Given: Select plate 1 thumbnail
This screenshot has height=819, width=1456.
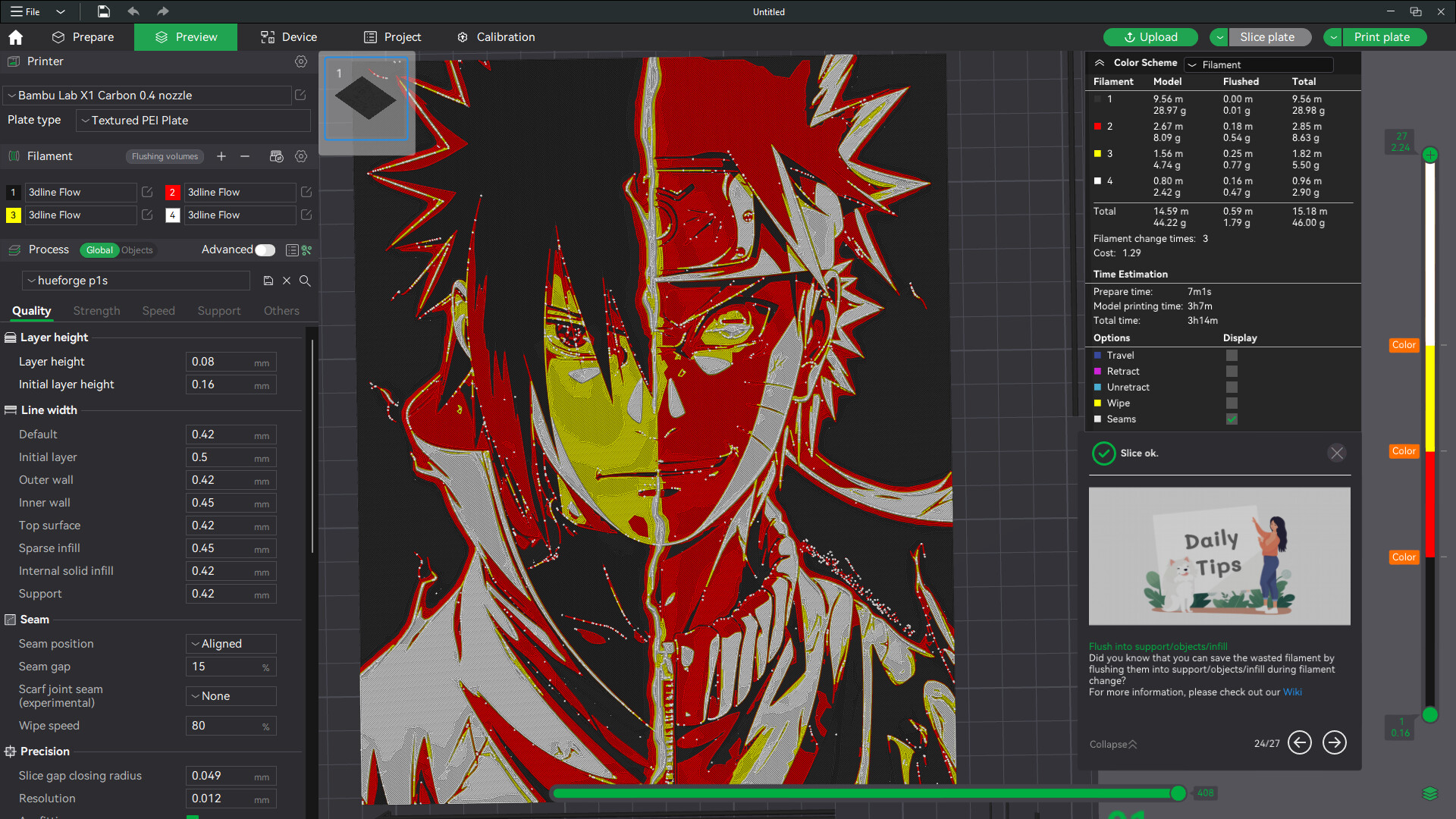Looking at the screenshot, I should [366, 99].
